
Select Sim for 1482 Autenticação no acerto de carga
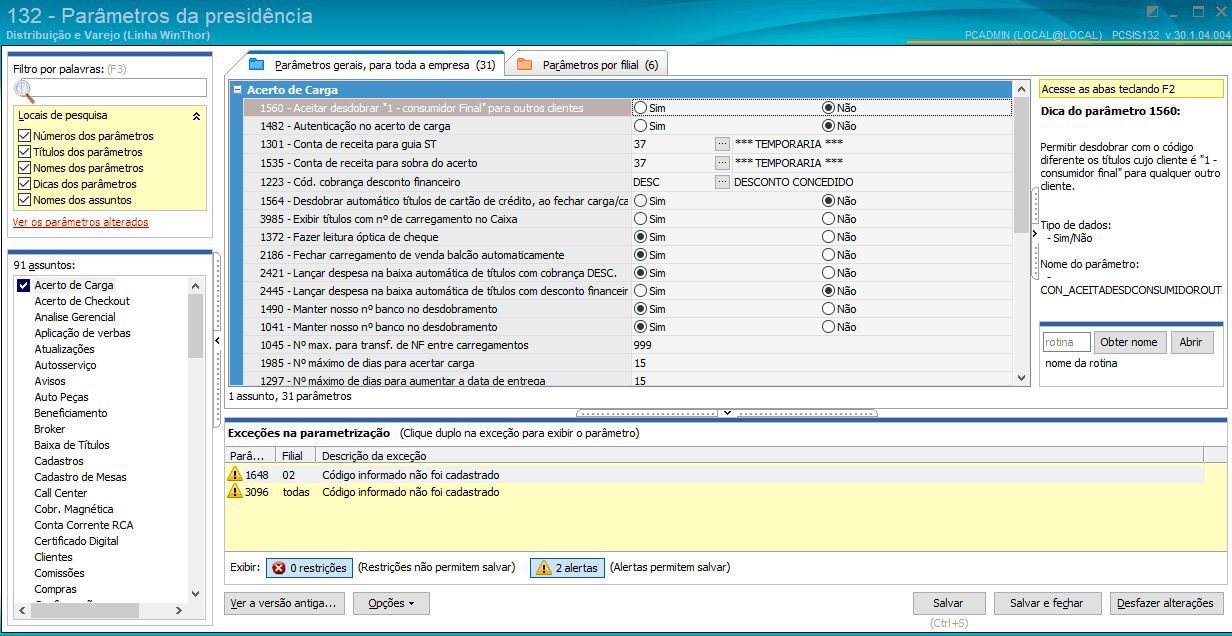click(640, 127)
